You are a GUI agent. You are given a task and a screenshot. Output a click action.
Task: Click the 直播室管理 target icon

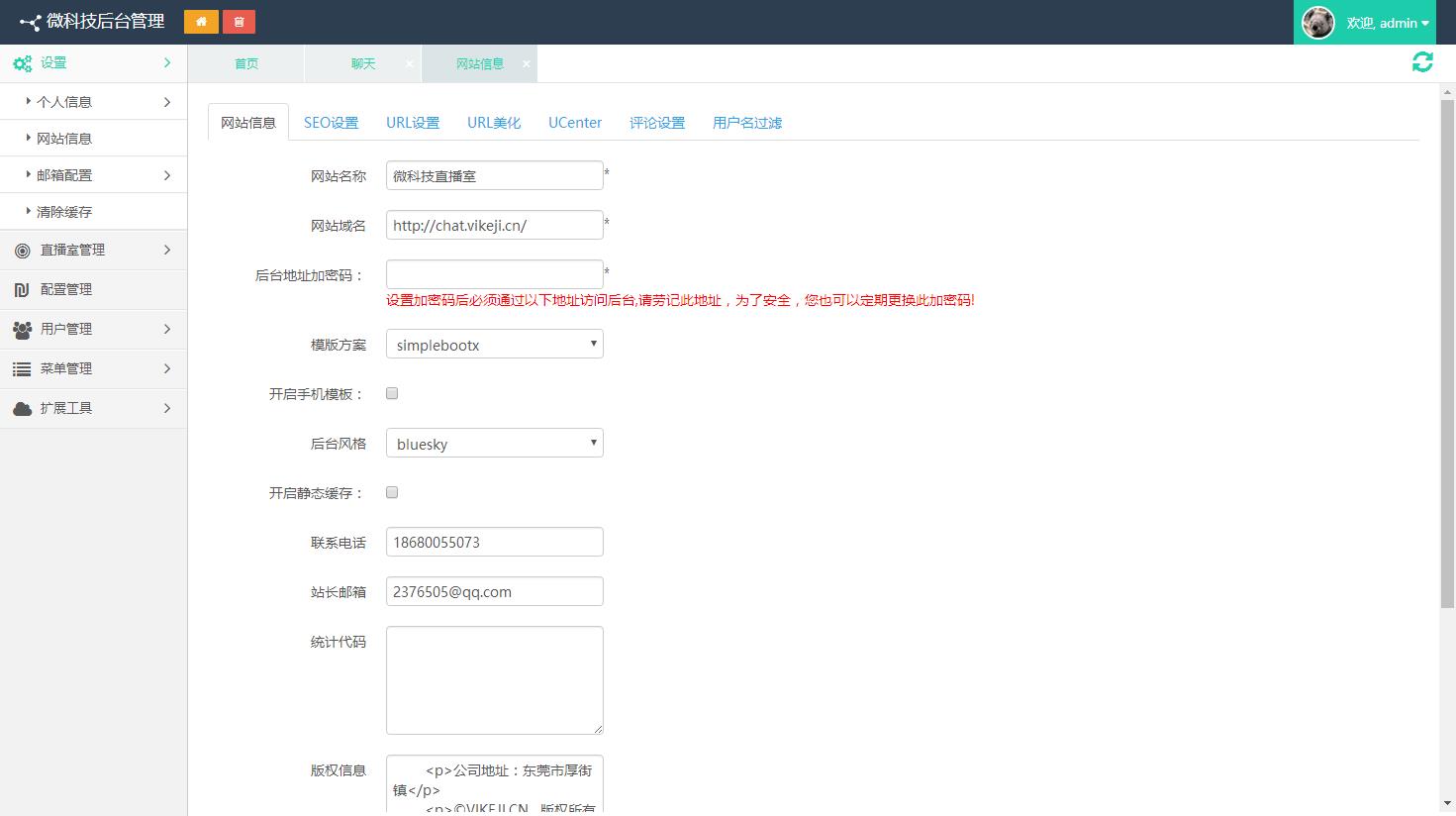[22, 251]
